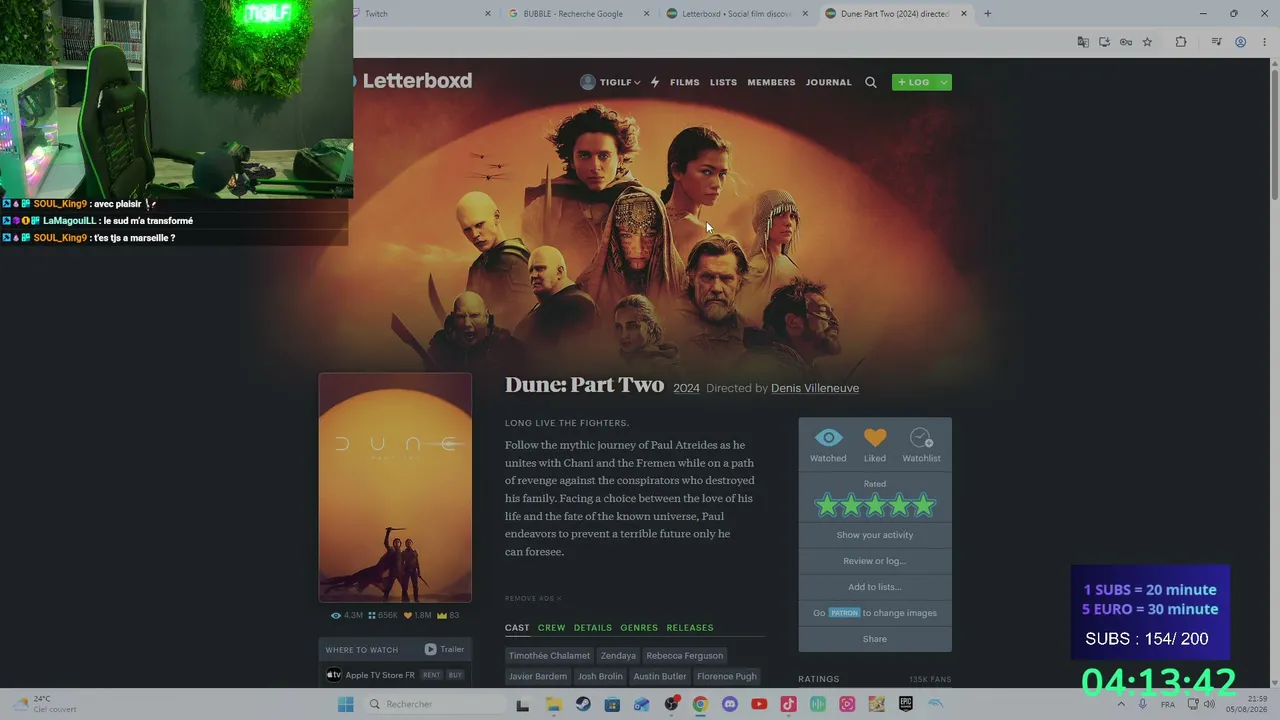The height and width of the screenshot is (720, 1280).
Task: Open Josh Brolin cast link
Action: click(x=600, y=677)
